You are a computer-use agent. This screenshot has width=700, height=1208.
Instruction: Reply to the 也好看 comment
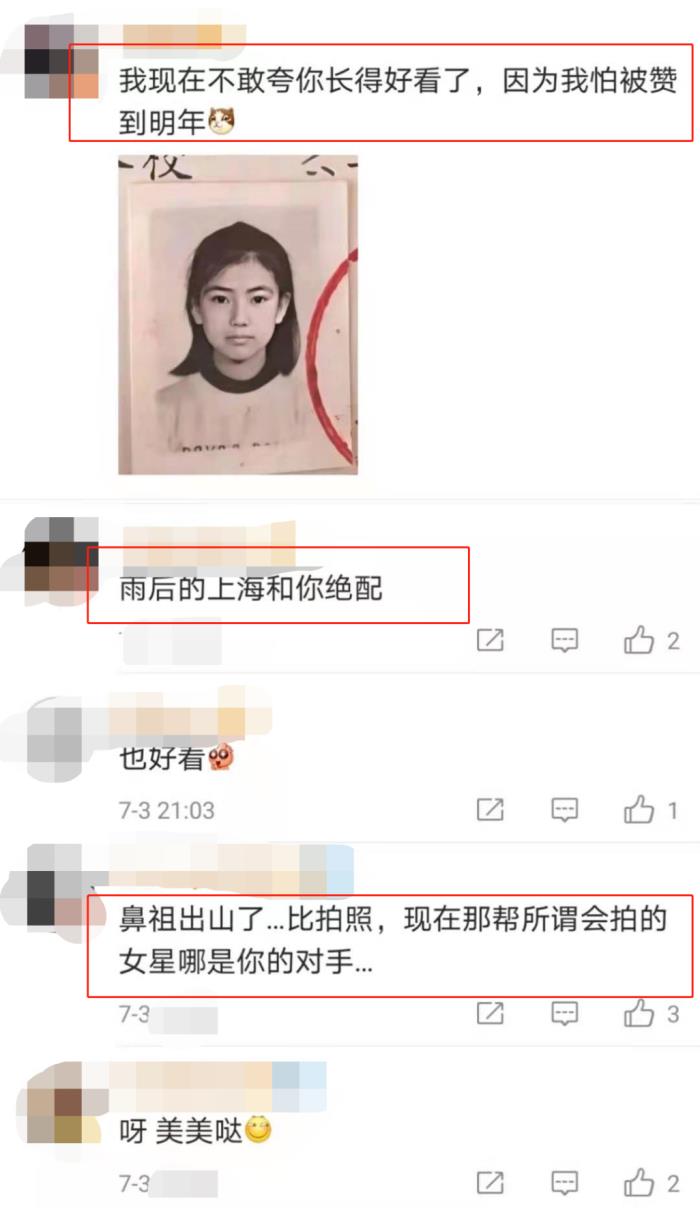point(565,809)
